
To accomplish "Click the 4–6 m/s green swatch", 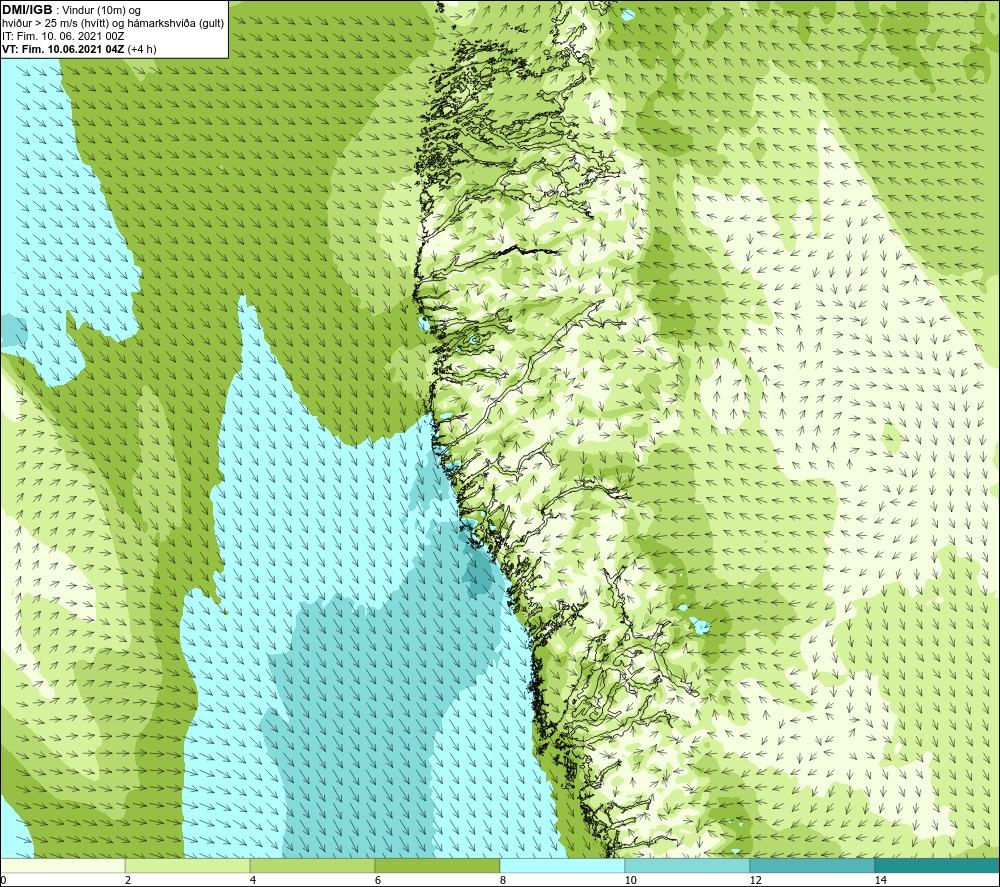I will (312, 865).
